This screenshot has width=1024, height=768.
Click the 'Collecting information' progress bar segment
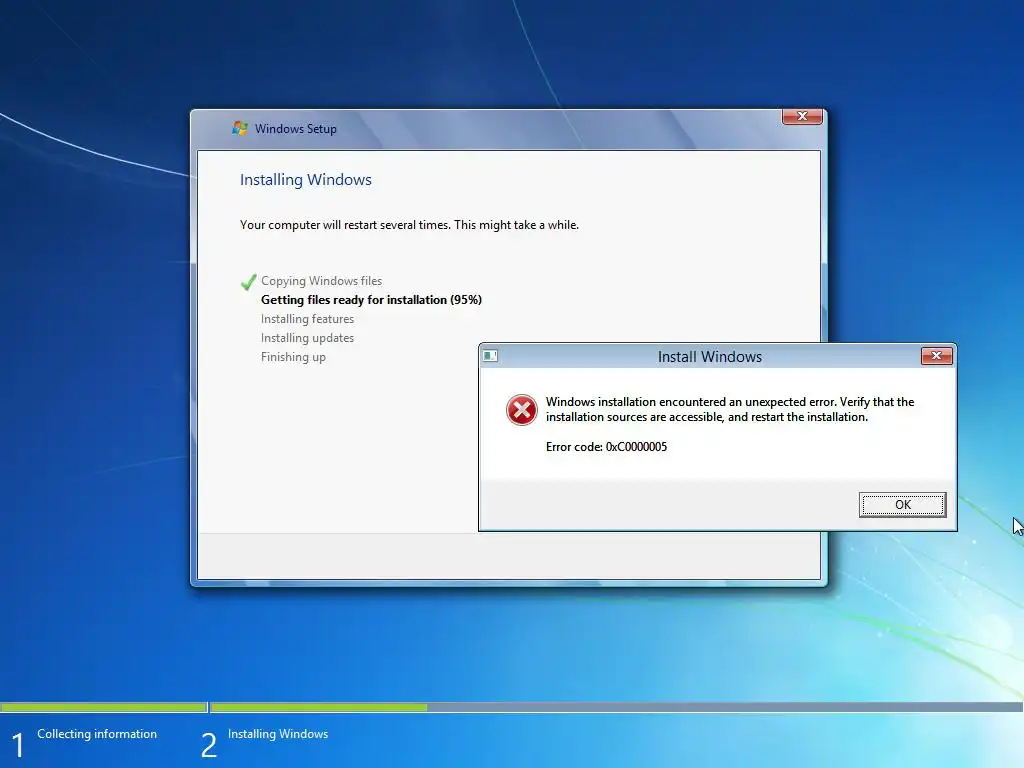coord(103,707)
